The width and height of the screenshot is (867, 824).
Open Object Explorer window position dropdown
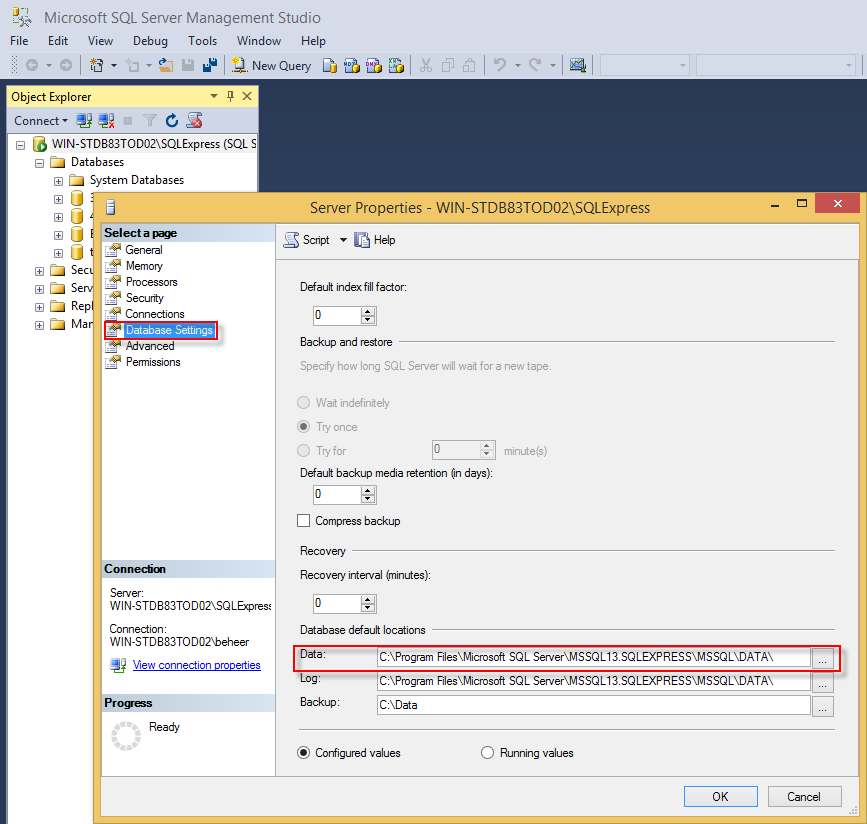(x=214, y=96)
